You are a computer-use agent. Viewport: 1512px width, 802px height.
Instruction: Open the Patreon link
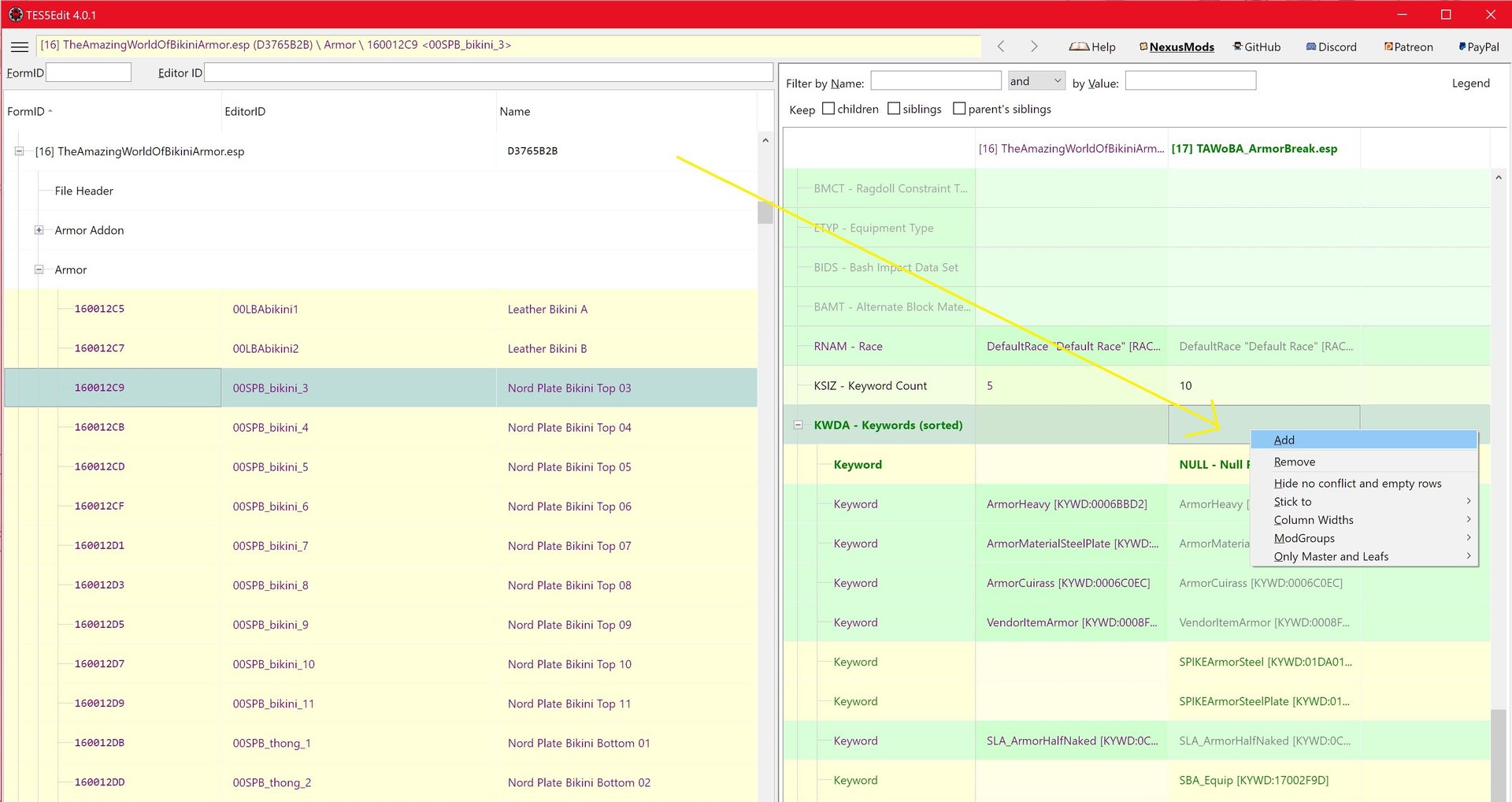tap(1409, 47)
